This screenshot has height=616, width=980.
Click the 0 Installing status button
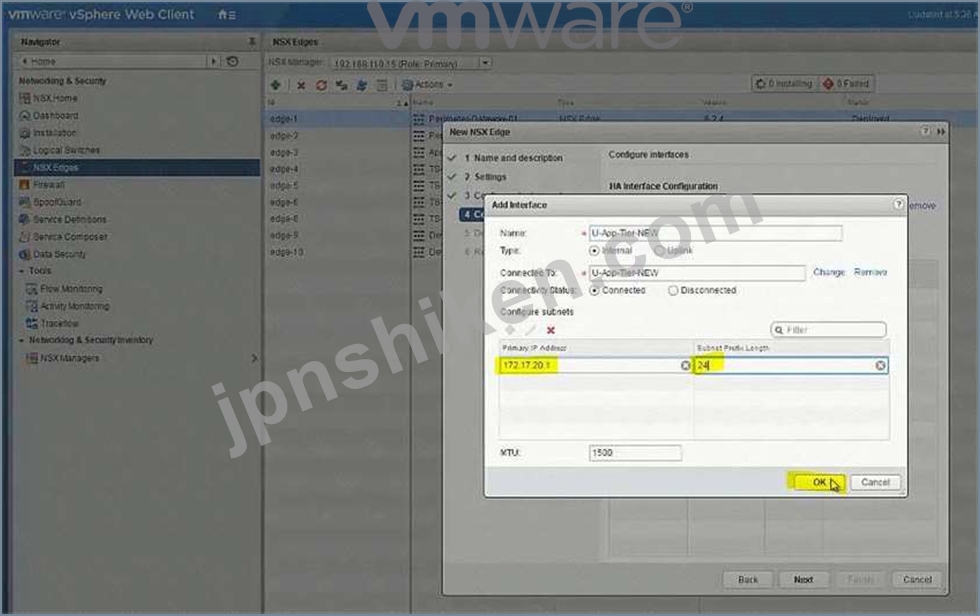coord(783,84)
